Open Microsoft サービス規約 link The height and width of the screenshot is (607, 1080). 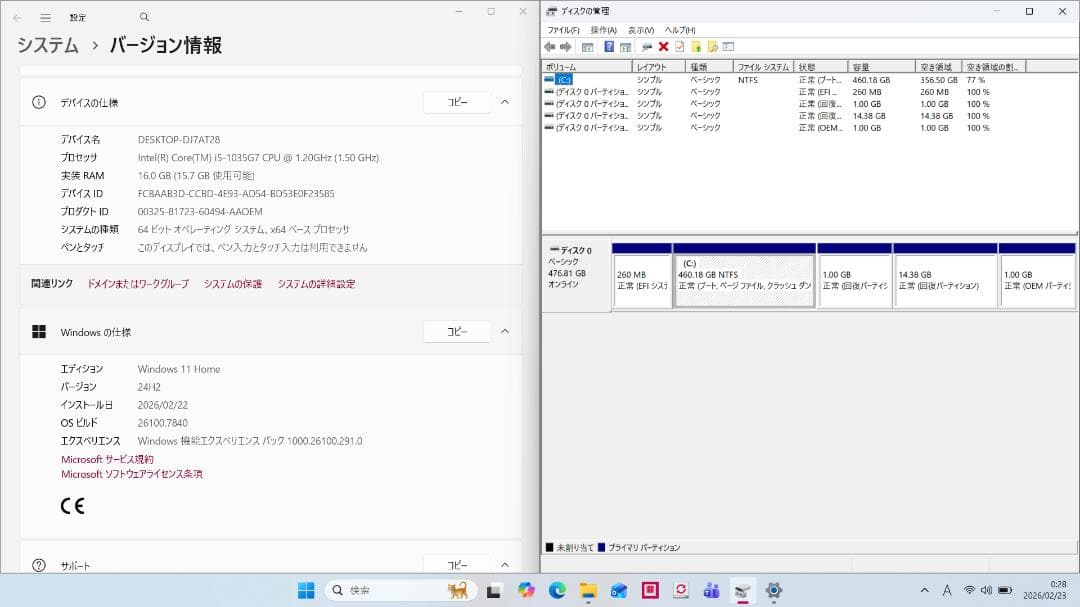pos(107,460)
